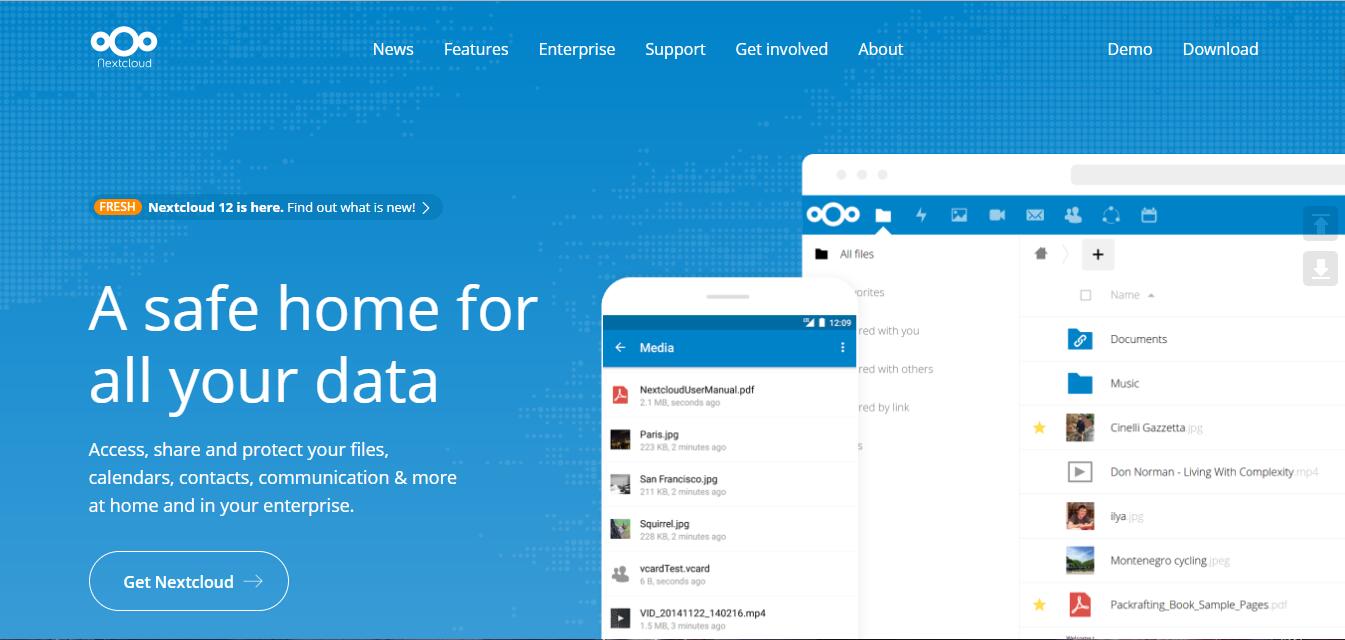Click the Media title on the phone
The image size is (1345, 640).
tap(657, 347)
